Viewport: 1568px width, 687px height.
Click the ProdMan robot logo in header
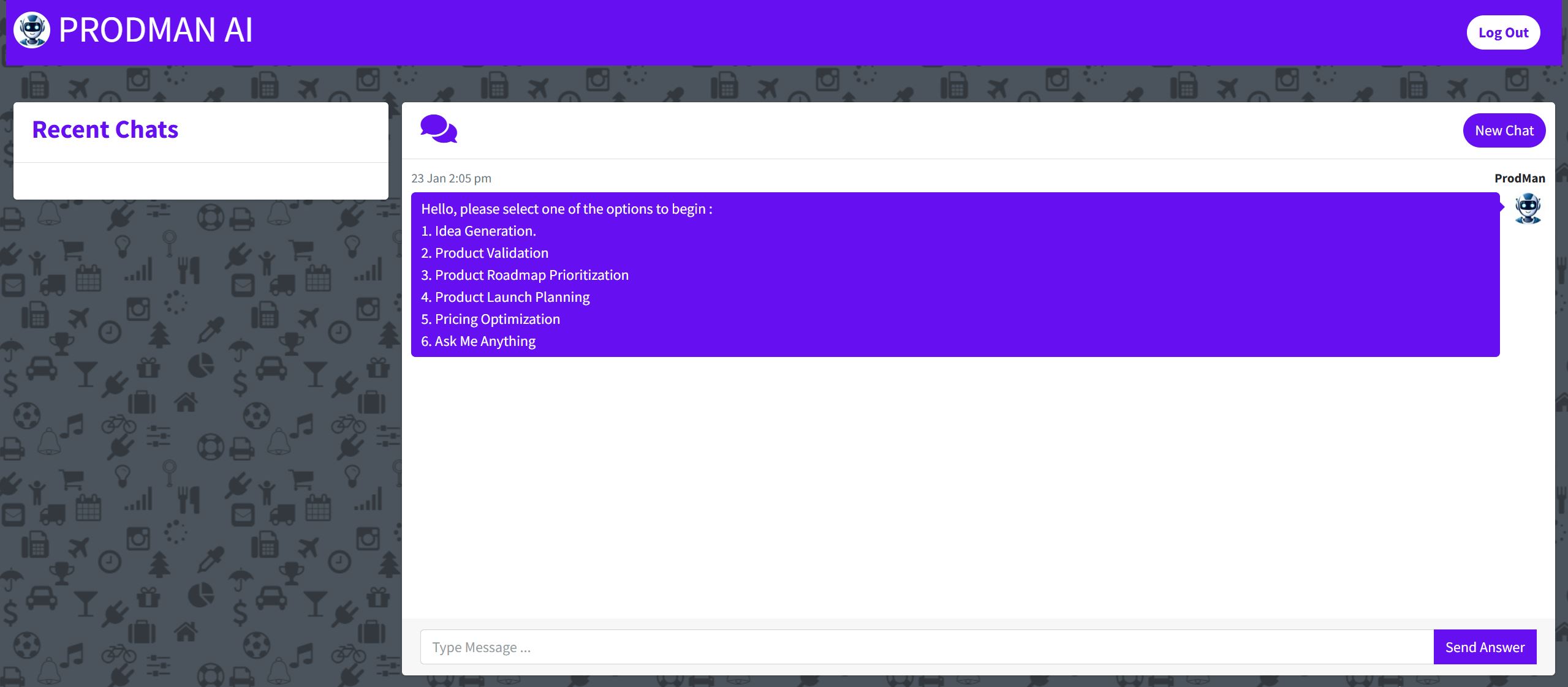pyautogui.click(x=32, y=30)
